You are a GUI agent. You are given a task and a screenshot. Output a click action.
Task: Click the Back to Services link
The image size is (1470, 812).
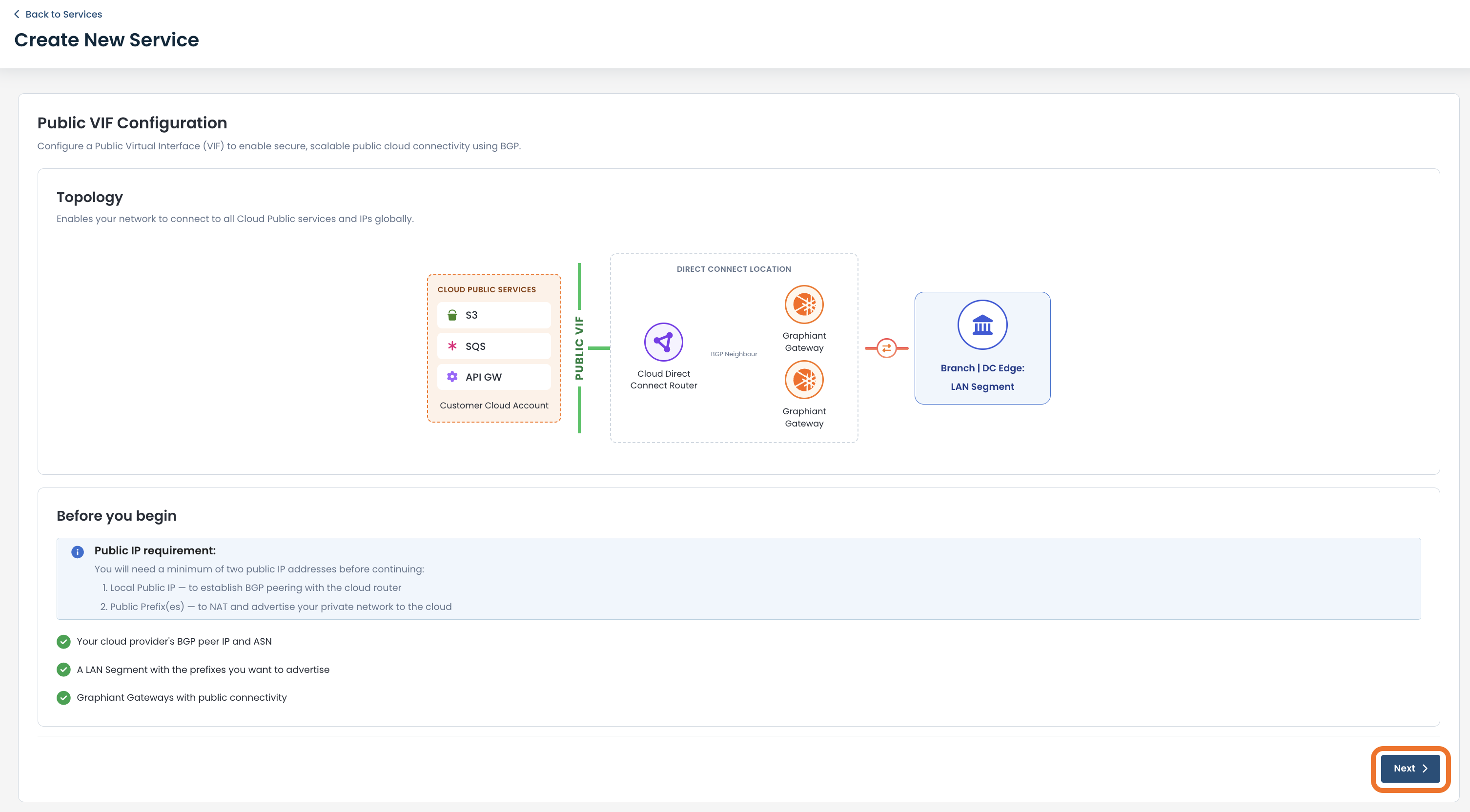click(x=58, y=14)
